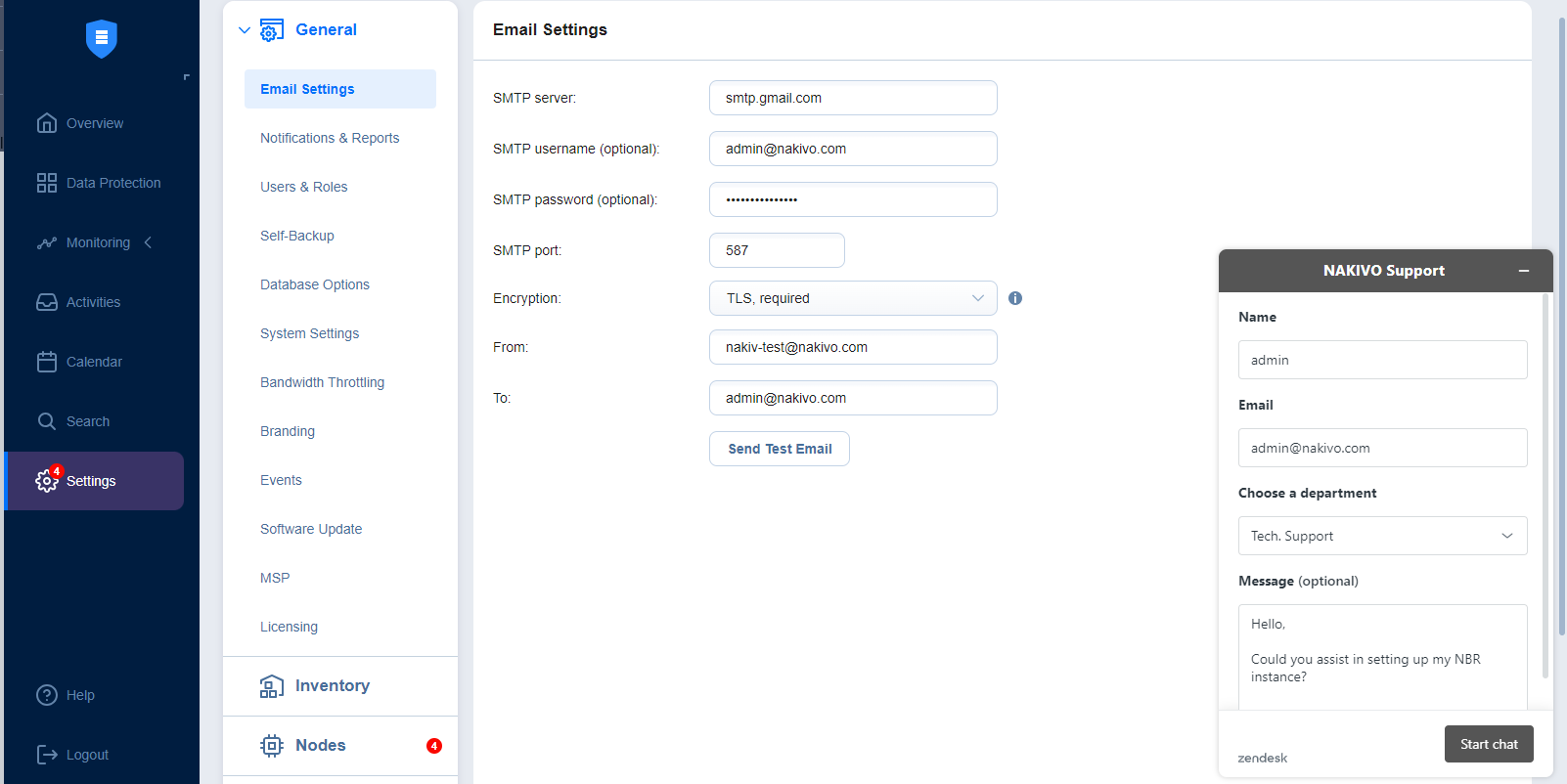
Task: Select Users & Roles menu item
Action: click(x=303, y=187)
